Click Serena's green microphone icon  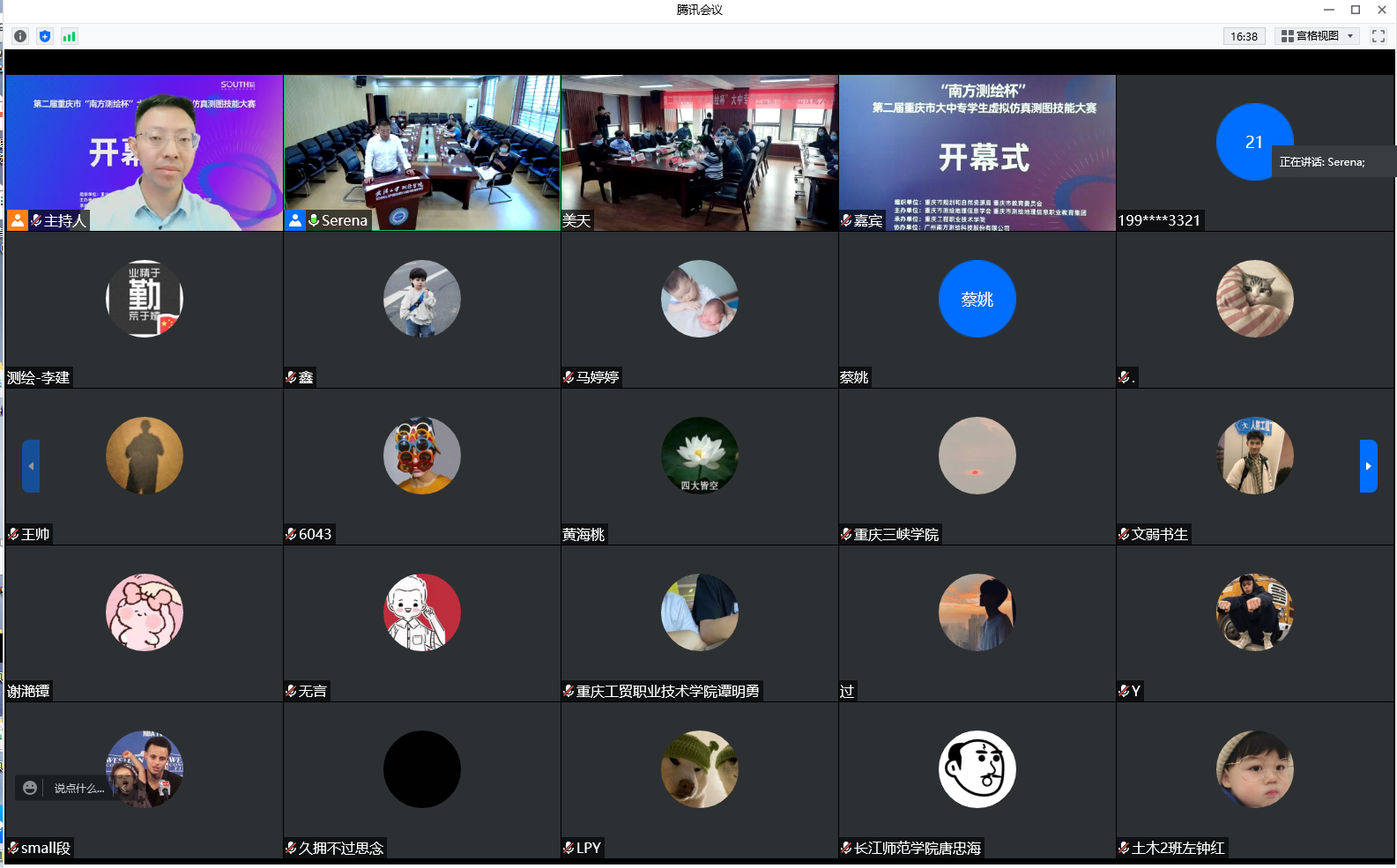313,220
